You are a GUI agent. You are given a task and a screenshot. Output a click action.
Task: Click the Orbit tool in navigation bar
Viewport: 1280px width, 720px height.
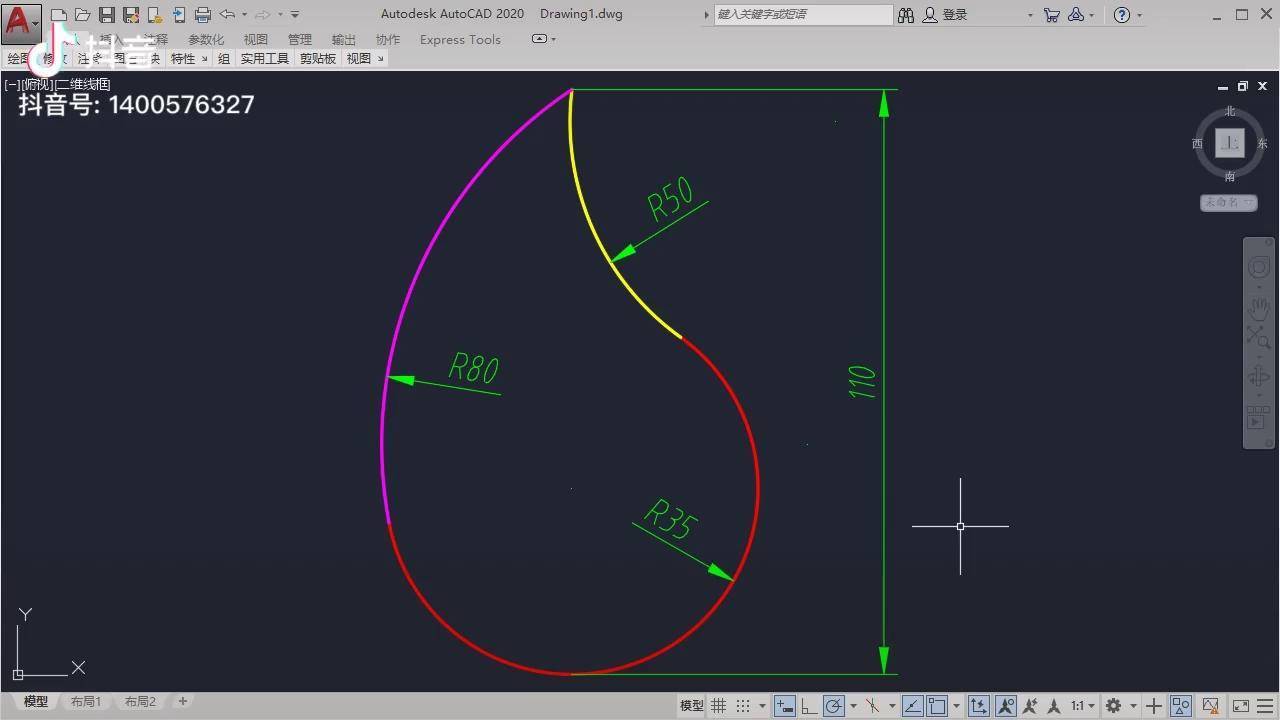point(1258,377)
